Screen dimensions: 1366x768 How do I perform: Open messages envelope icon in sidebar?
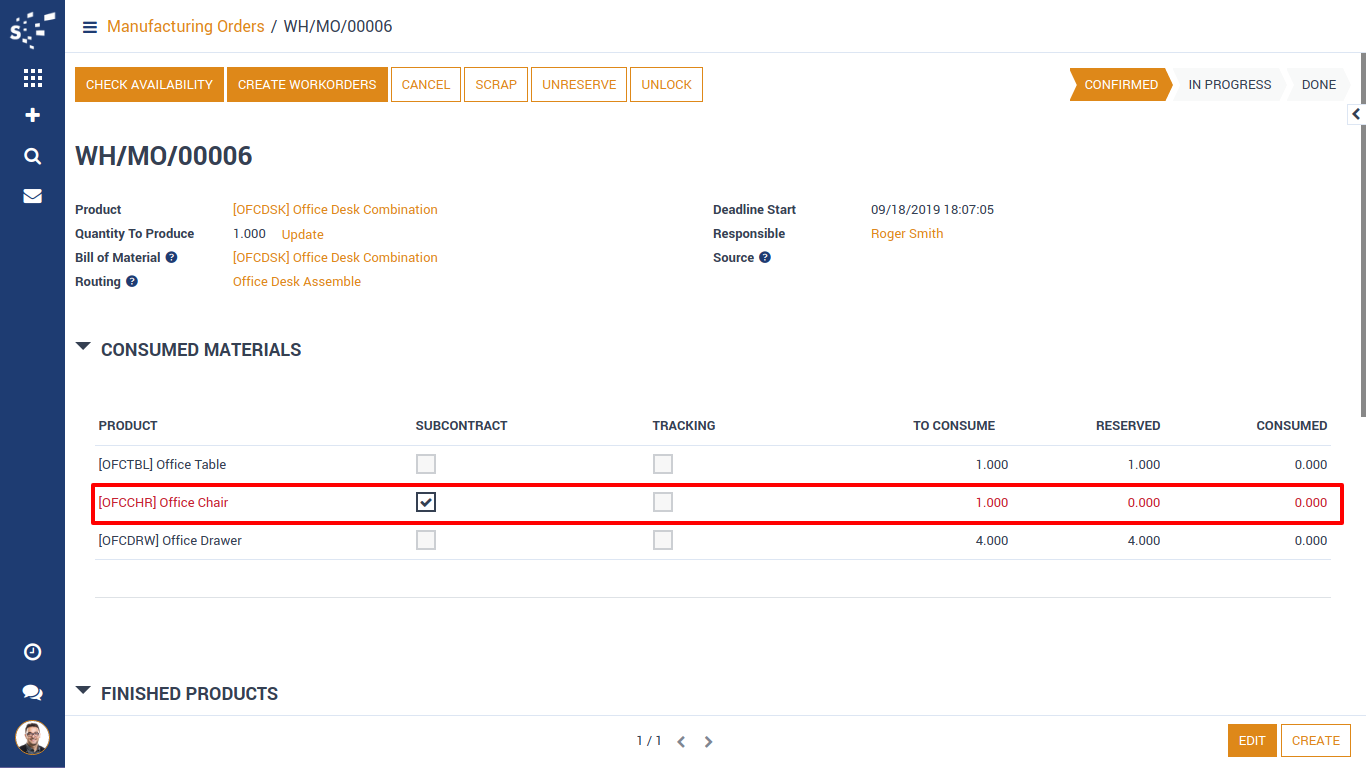(32, 196)
